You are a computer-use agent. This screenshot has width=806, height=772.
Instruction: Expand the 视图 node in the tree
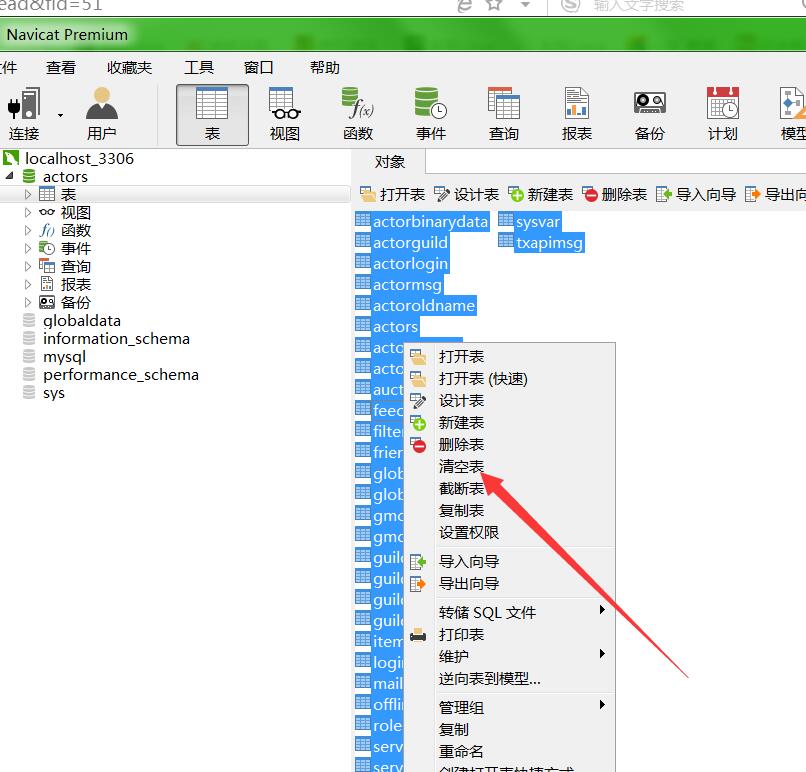click(28, 213)
